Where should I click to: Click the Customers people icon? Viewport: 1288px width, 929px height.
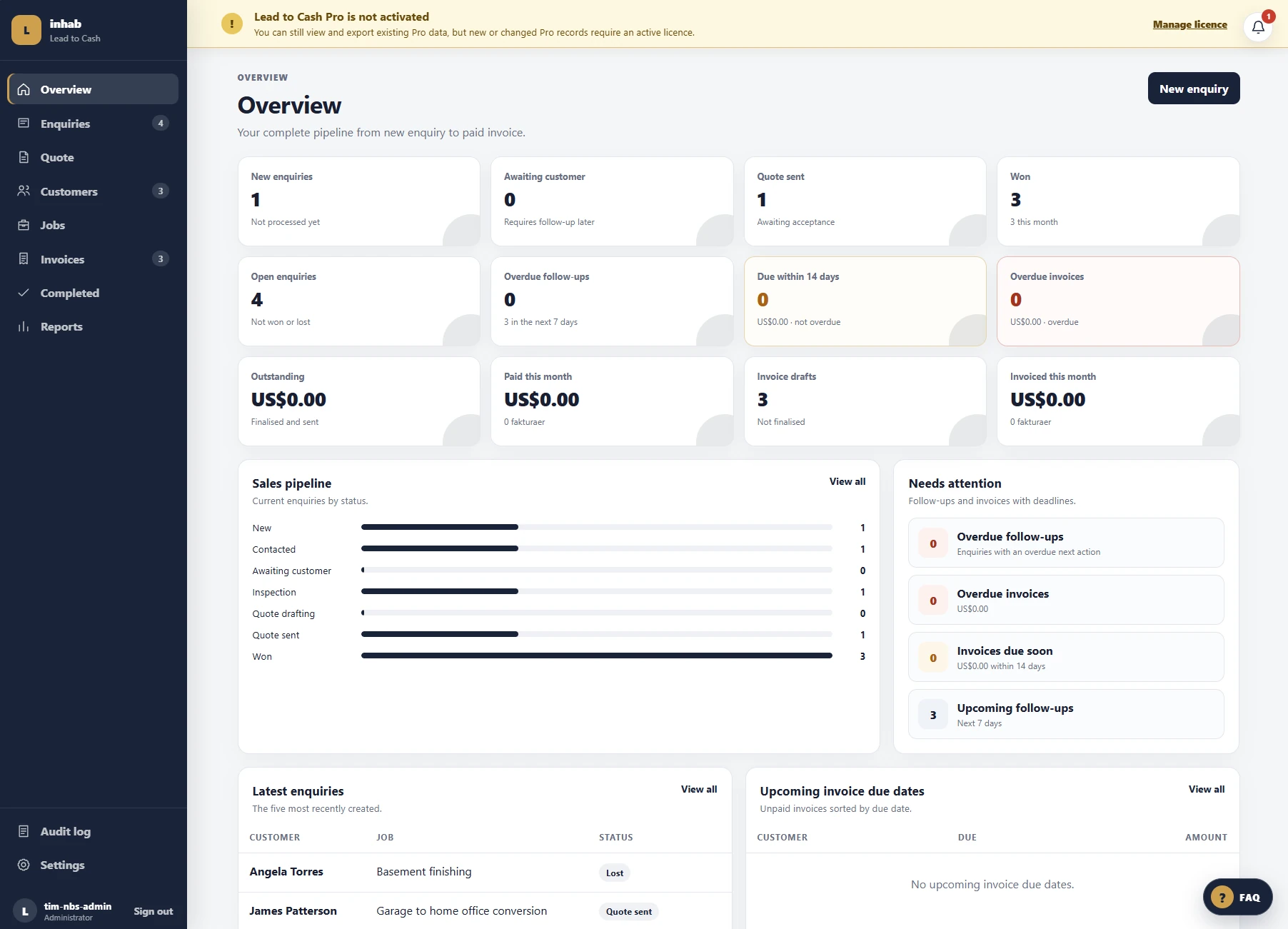click(24, 191)
